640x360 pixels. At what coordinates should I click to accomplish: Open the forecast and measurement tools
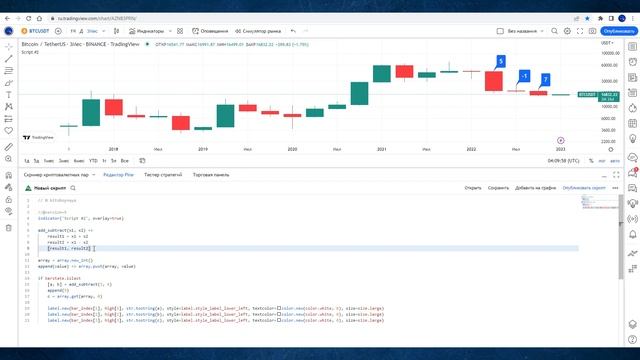click(9, 119)
